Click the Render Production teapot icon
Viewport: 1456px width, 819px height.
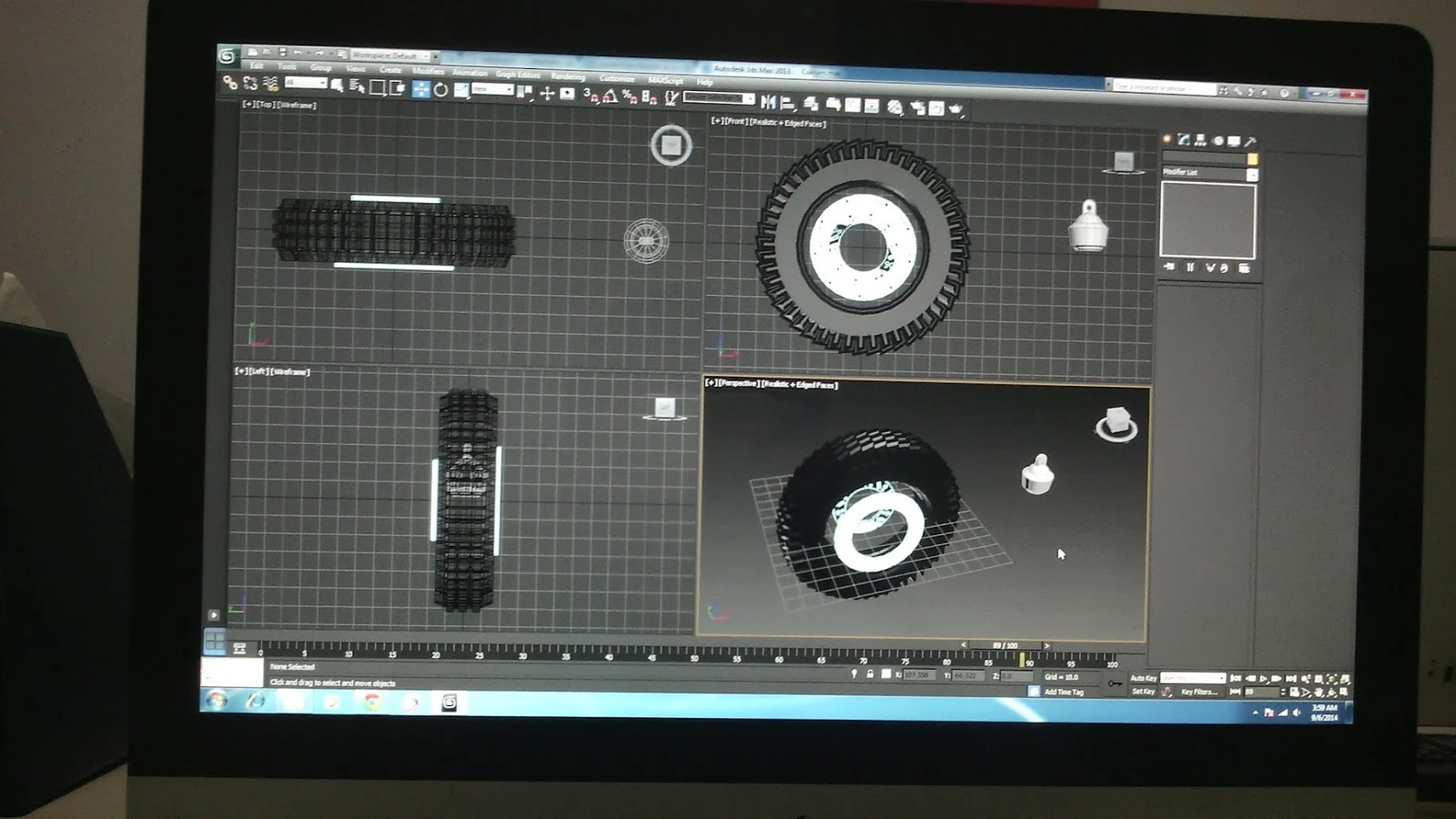pos(955,108)
